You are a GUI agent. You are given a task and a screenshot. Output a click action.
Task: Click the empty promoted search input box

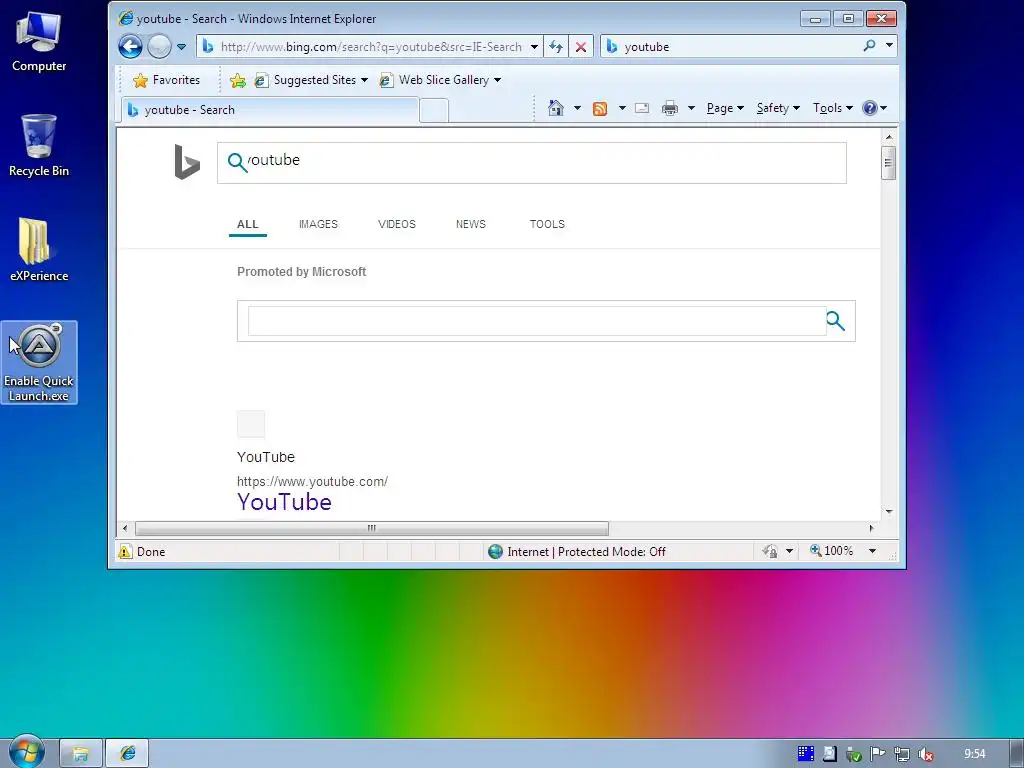coord(537,321)
